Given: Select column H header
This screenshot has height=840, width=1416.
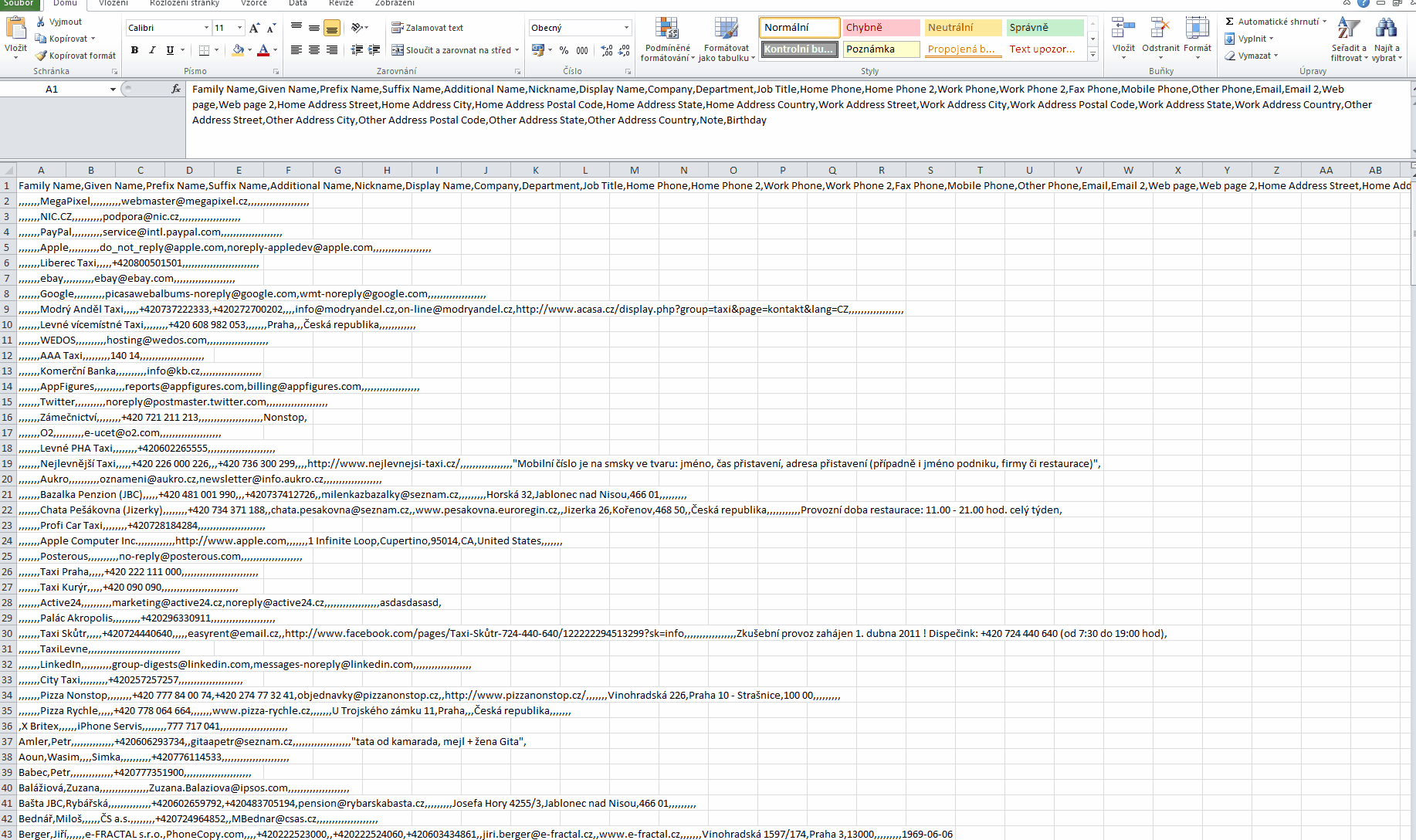Looking at the screenshot, I should [387, 170].
